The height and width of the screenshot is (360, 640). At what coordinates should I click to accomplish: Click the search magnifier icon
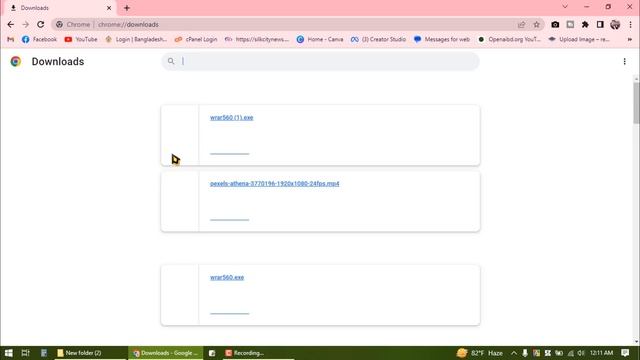pos(171,61)
